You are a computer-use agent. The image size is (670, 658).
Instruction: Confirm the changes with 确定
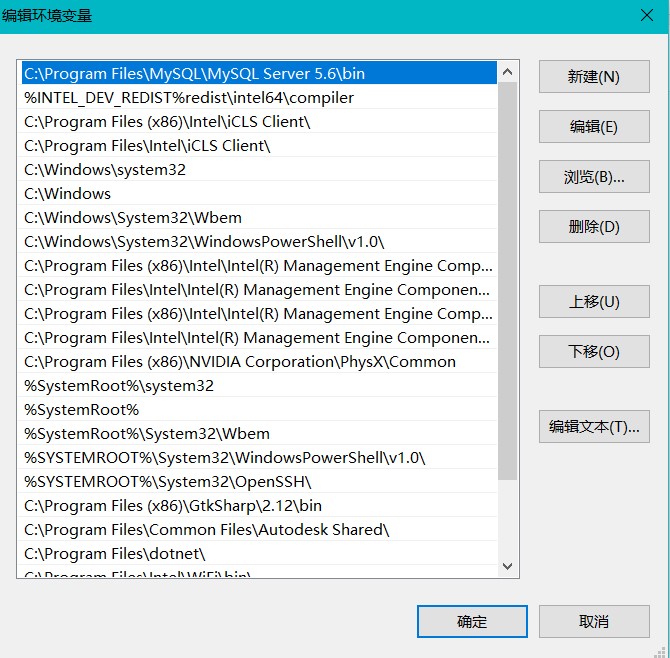pos(472,621)
